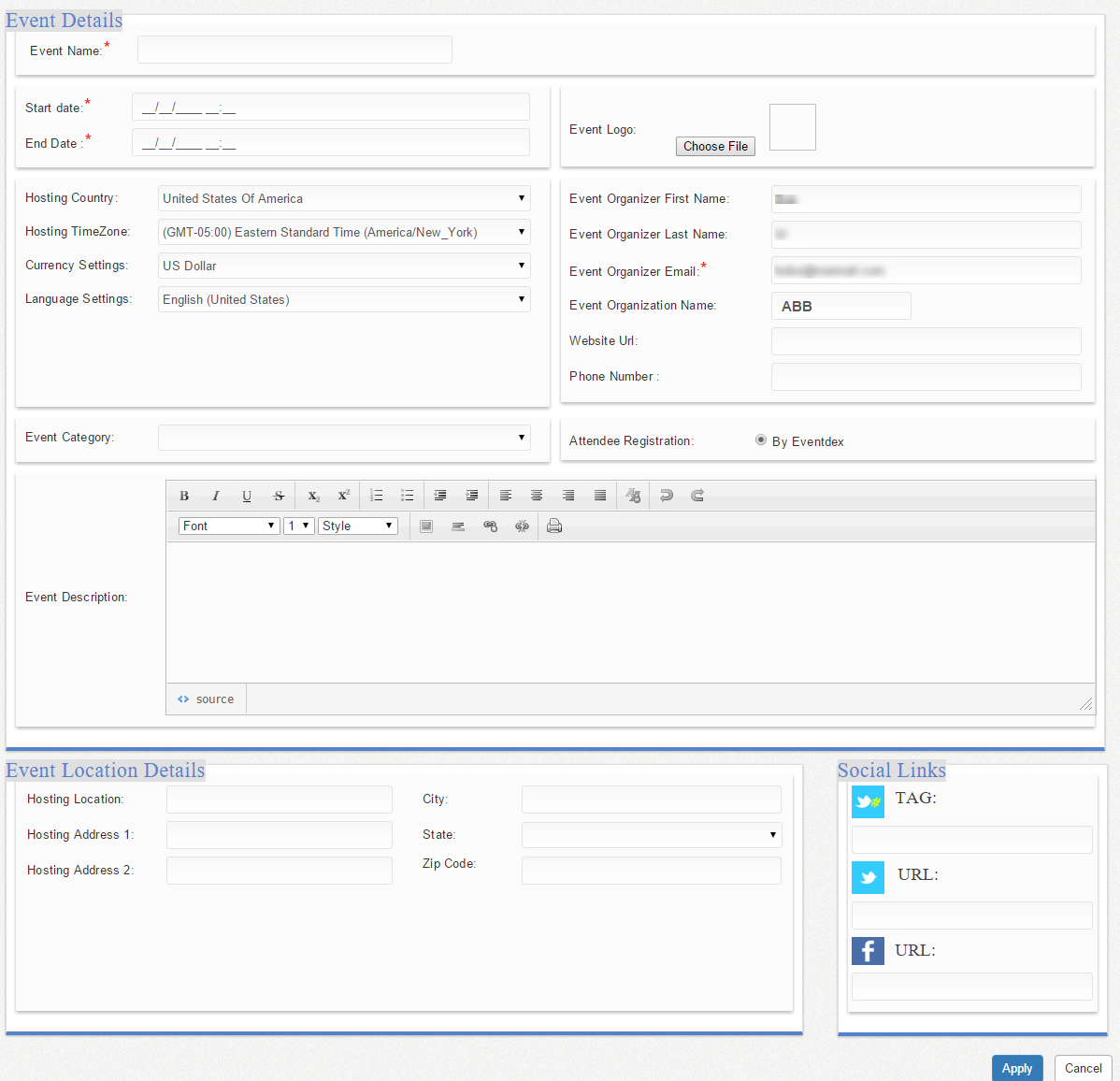The height and width of the screenshot is (1081, 1120).
Task: Align text right
Action: point(567,495)
